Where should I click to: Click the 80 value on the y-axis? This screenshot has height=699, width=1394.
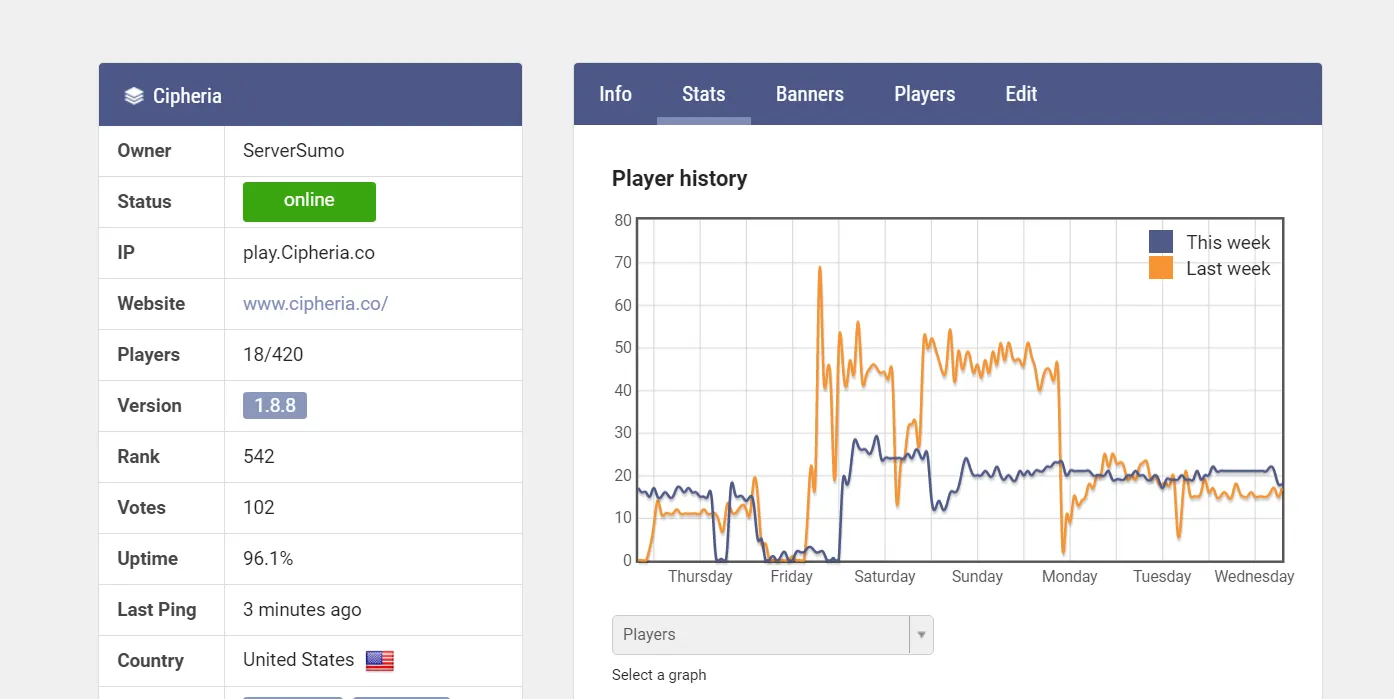click(623, 221)
